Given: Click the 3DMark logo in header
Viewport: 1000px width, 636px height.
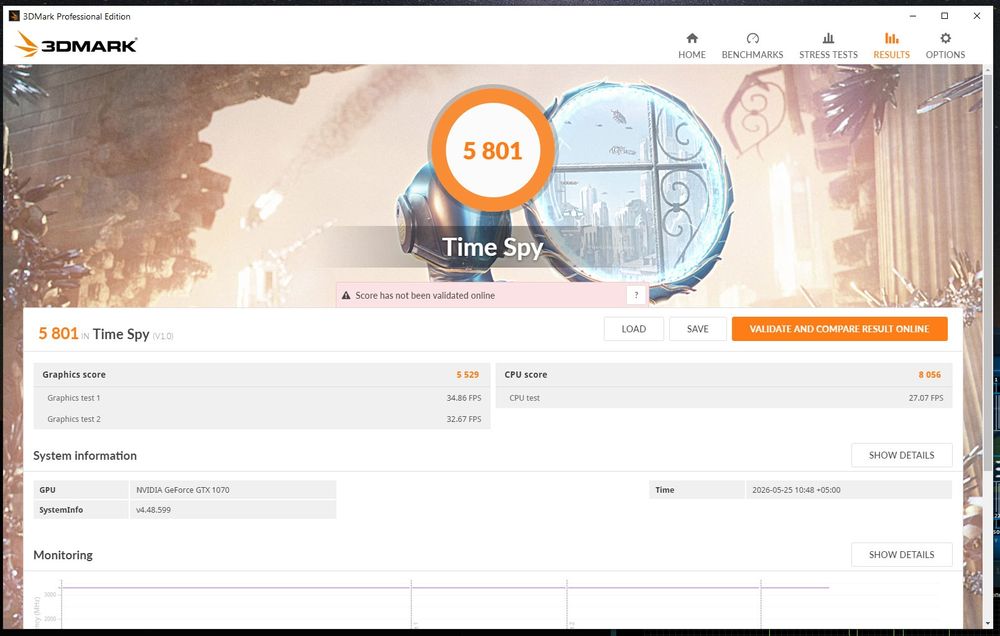Looking at the screenshot, I should [x=76, y=45].
